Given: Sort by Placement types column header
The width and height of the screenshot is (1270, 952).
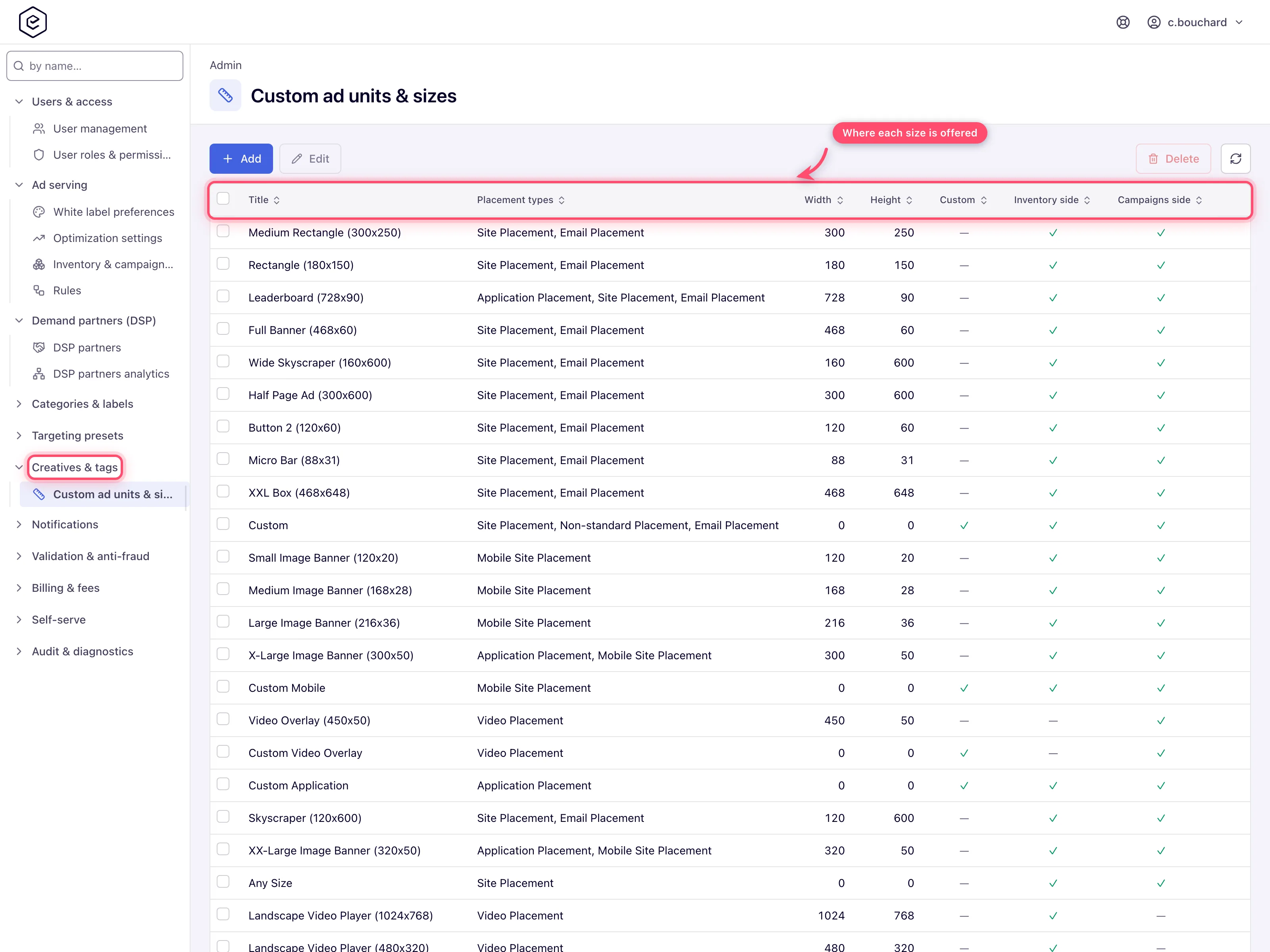Looking at the screenshot, I should tap(521, 200).
